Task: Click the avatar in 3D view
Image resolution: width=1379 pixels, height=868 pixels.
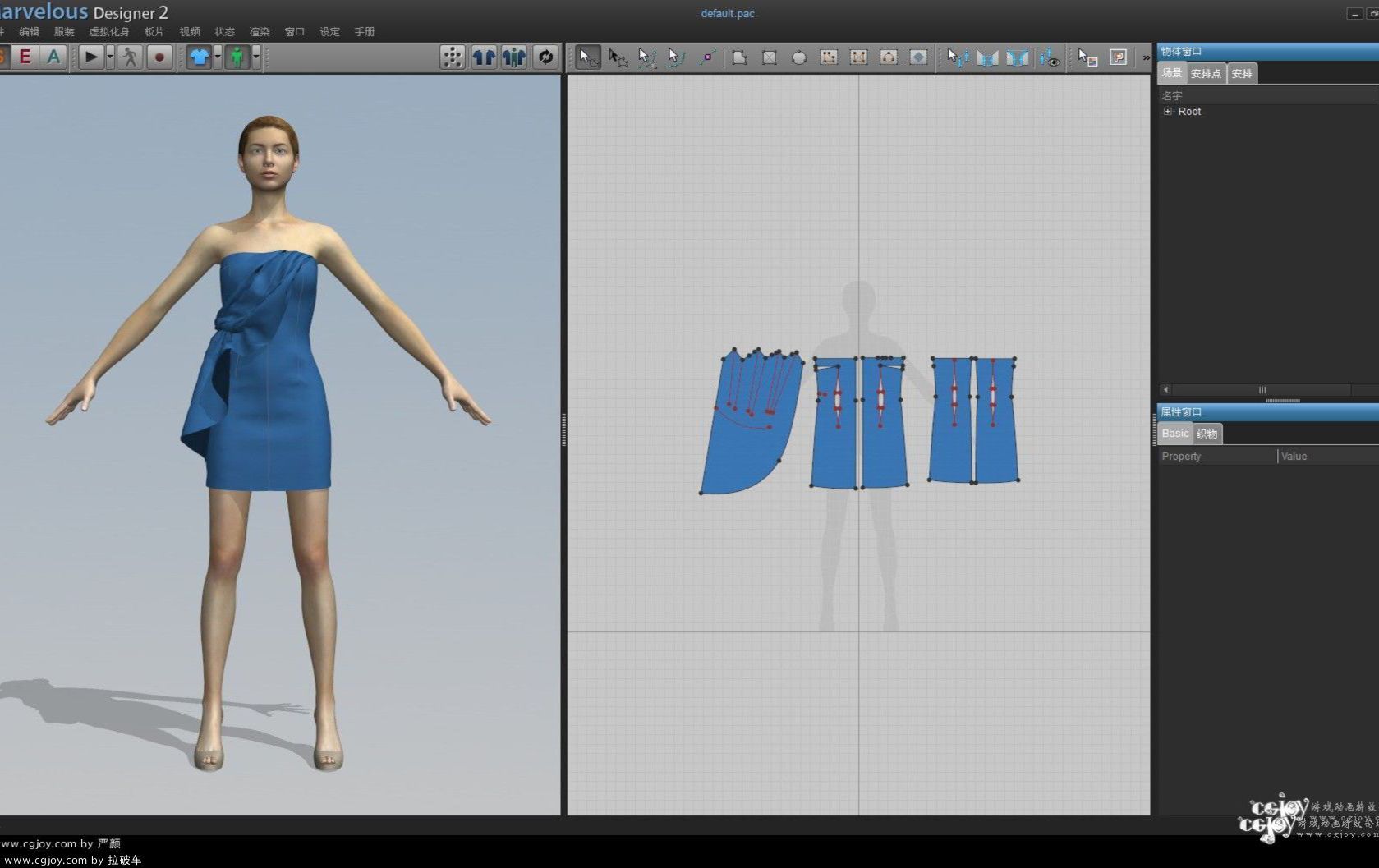Action: pyautogui.click(x=268, y=443)
